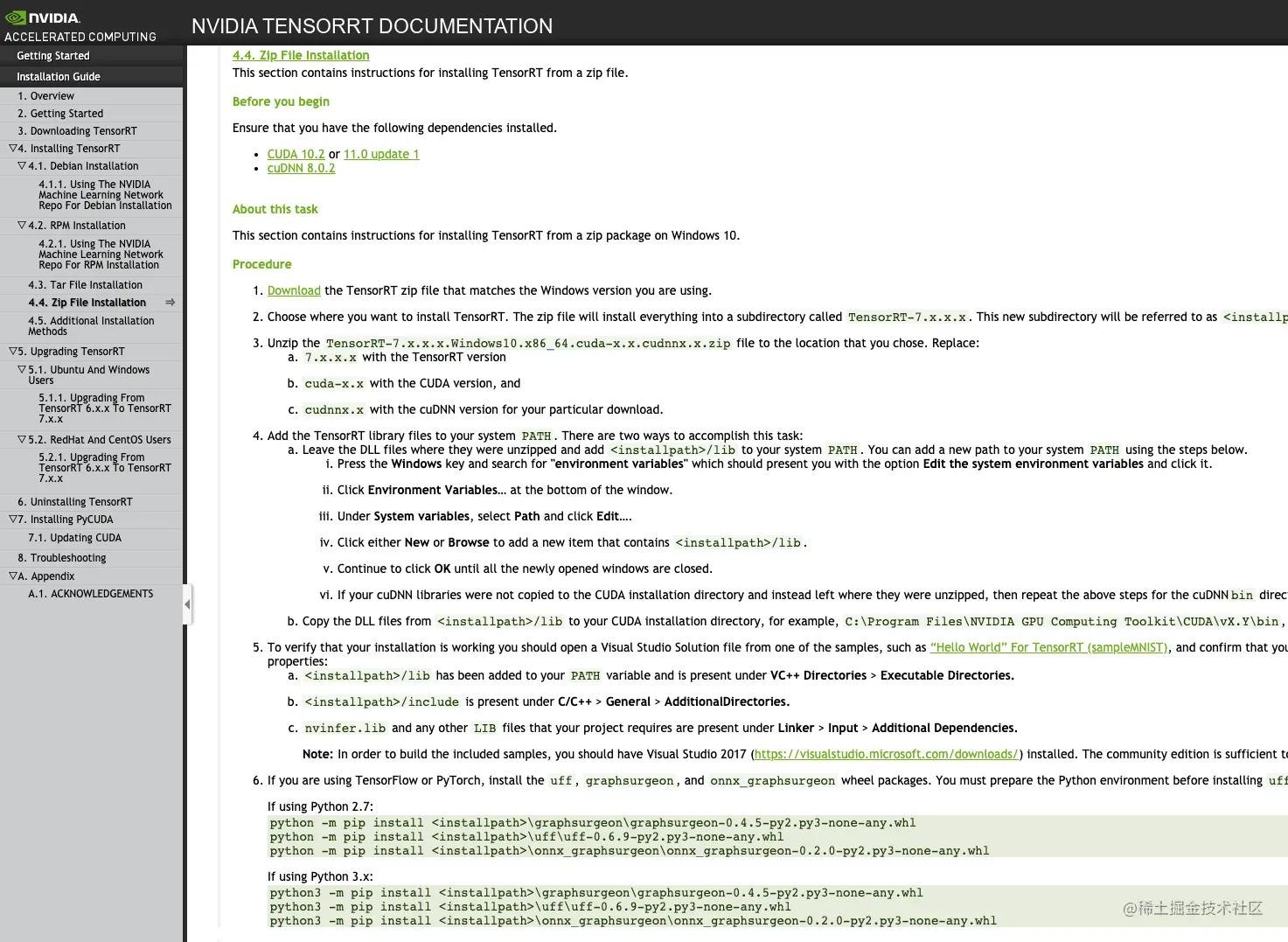Go to 2. Getting Started section
This screenshot has height=942, width=1288.
point(60,114)
